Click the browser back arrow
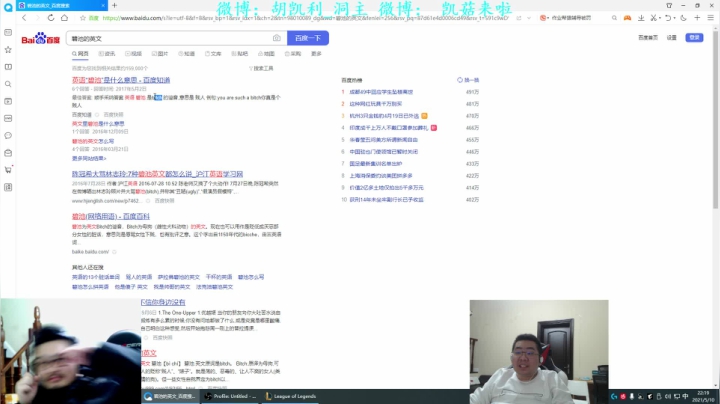Viewport: 720px width, 404px height. tap(24, 18)
